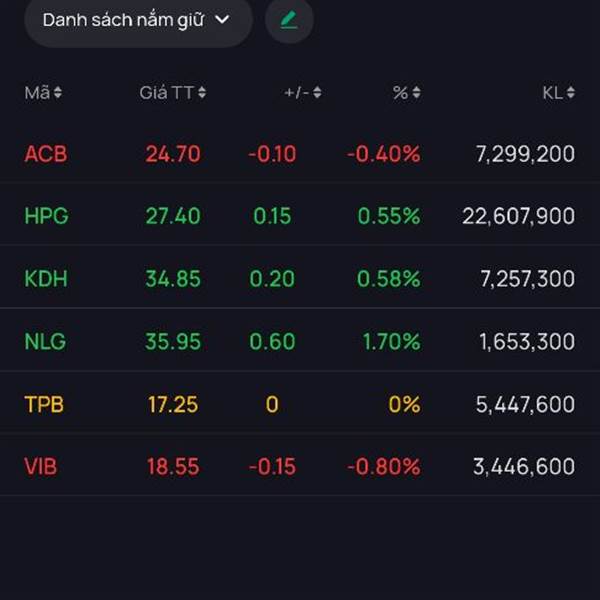Click the green pencil edit icon
This screenshot has height=600, width=600.
289,20
